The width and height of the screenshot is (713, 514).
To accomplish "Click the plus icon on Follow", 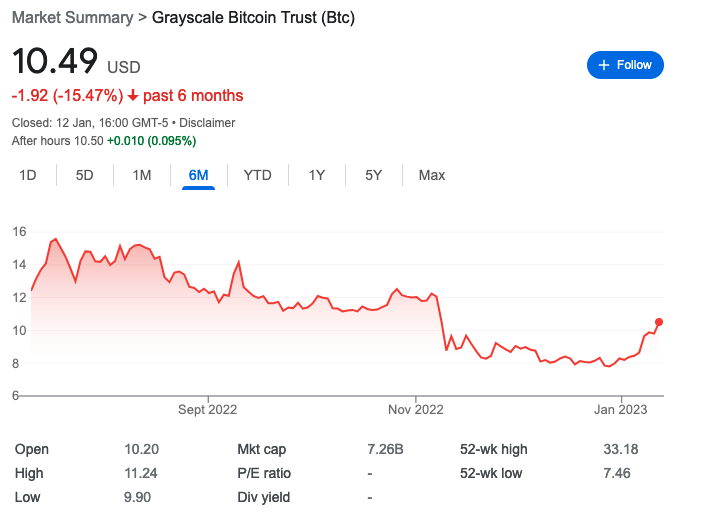I will tap(603, 65).
